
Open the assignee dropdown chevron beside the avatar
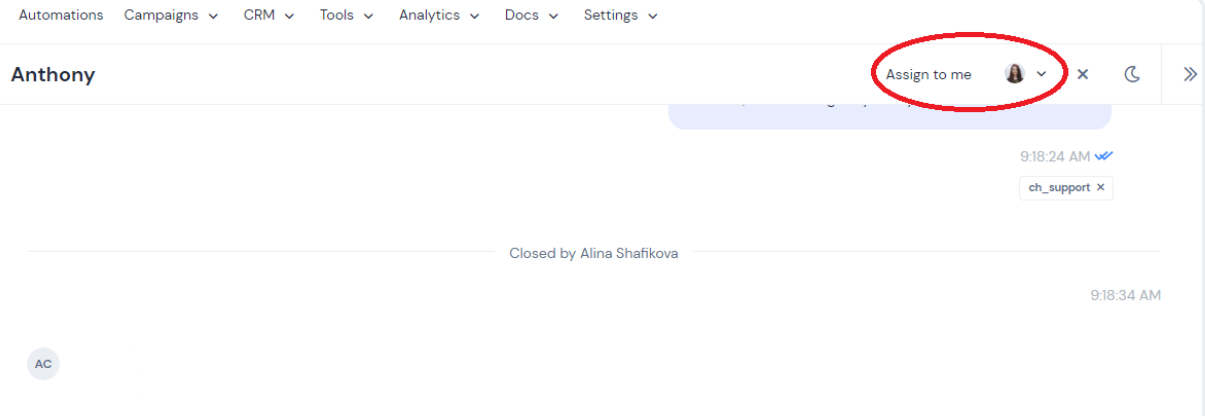(1041, 74)
